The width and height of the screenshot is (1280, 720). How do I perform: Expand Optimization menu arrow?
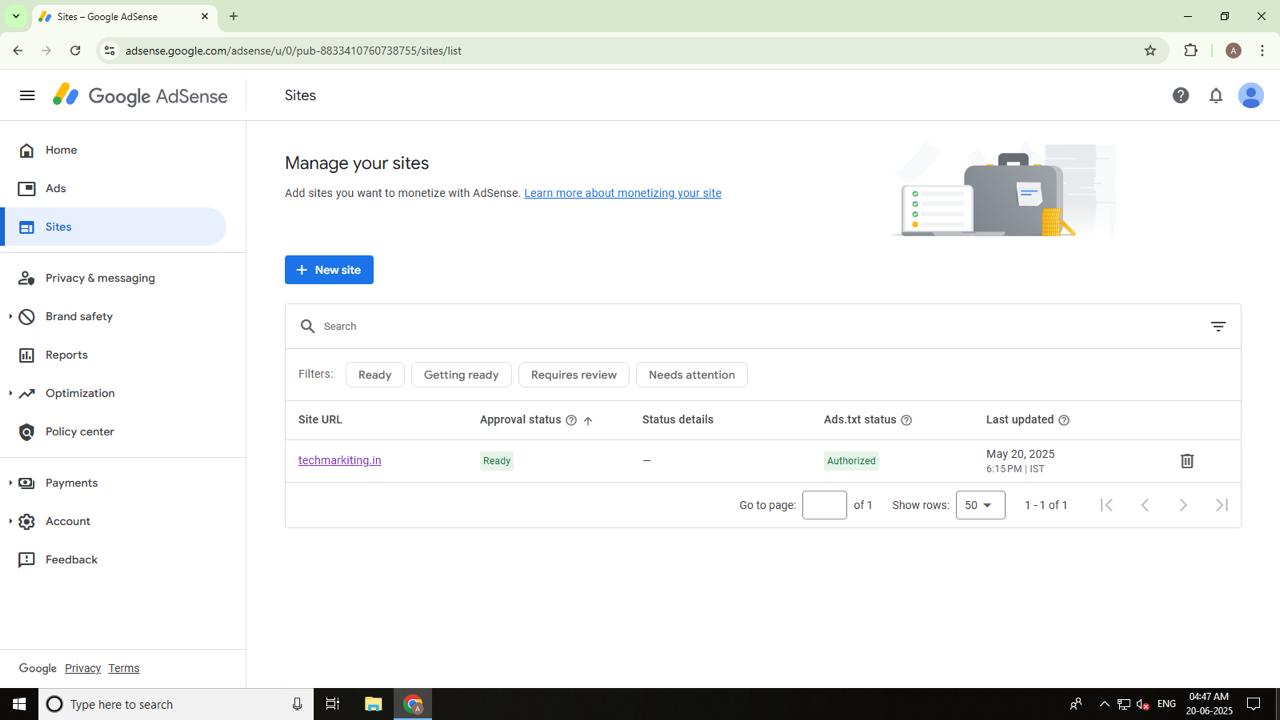[x=10, y=394]
